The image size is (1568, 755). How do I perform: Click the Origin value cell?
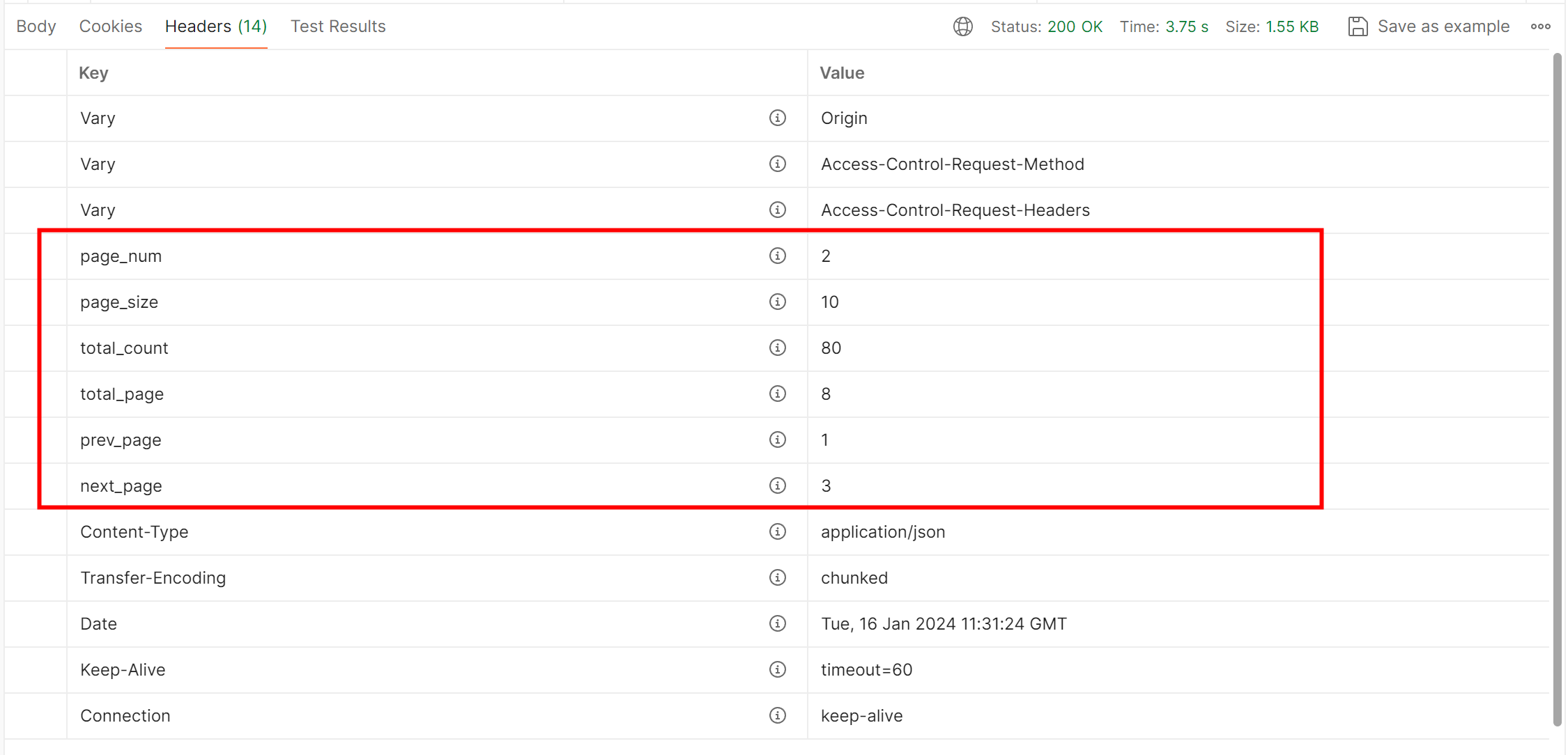(x=1178, y=118)
